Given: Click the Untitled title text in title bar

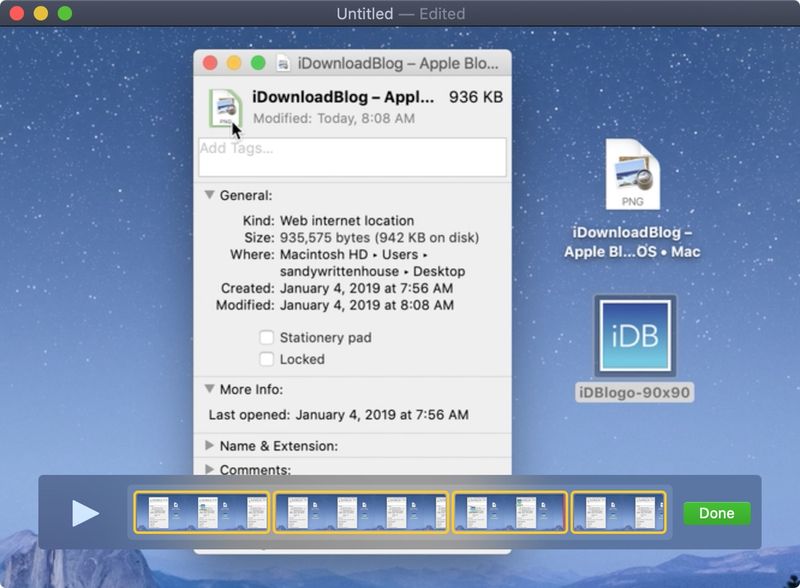Looking at the screenshot, I should [365, 14].
